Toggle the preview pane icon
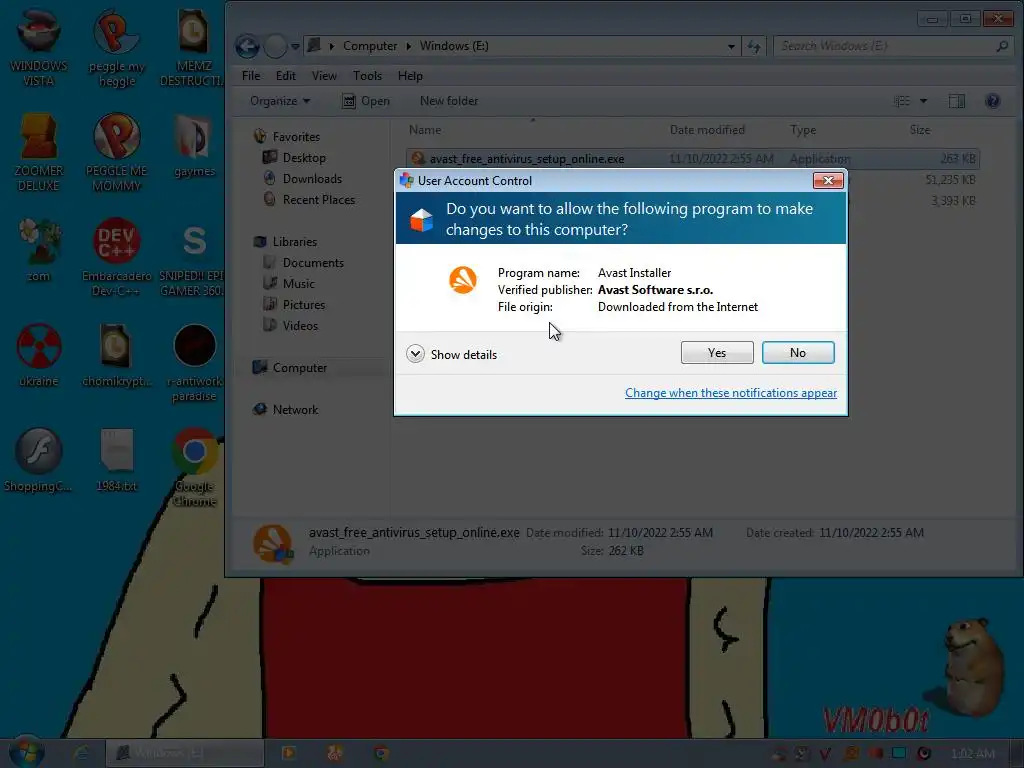1024x768 pixels. (957, 101)
